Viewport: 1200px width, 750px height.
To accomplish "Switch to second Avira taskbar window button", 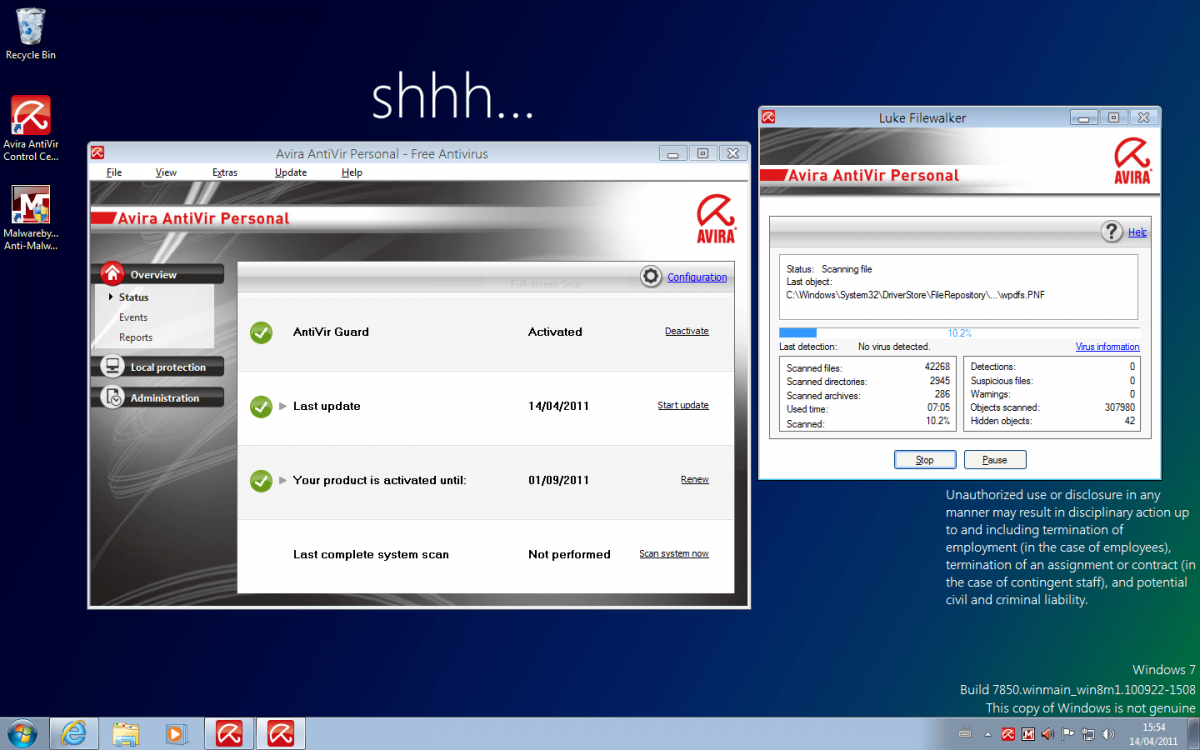I will 281,733.
